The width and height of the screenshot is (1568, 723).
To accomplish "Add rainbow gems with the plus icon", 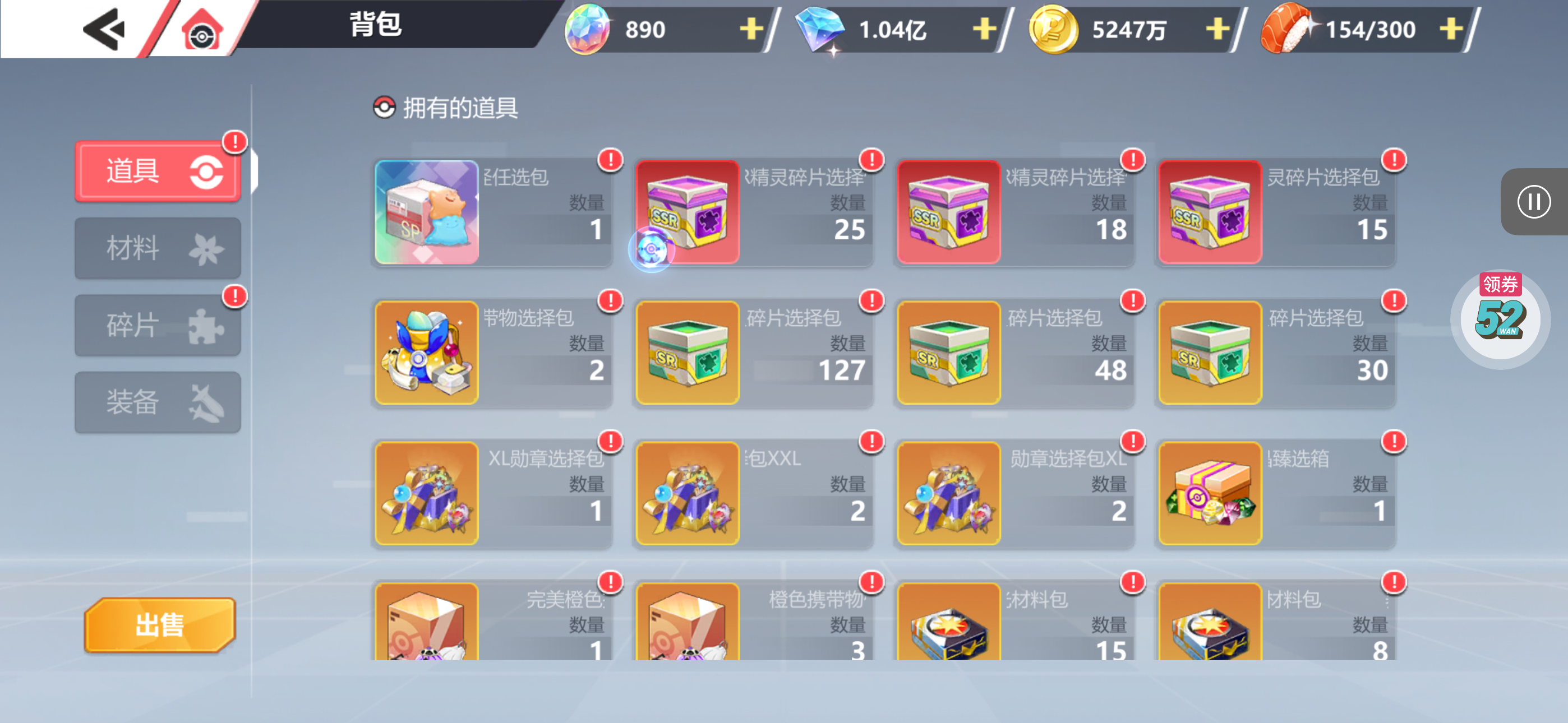I will [751, 29].
